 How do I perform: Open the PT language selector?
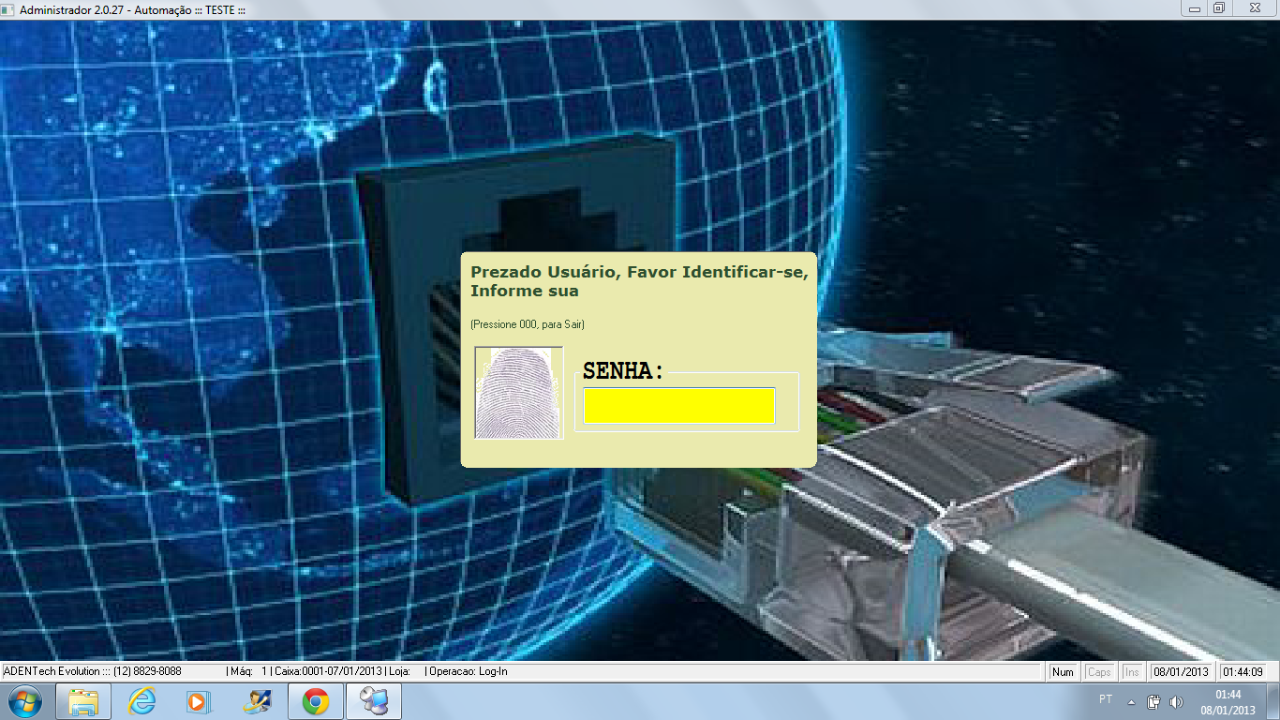(x=1105, y=699)
